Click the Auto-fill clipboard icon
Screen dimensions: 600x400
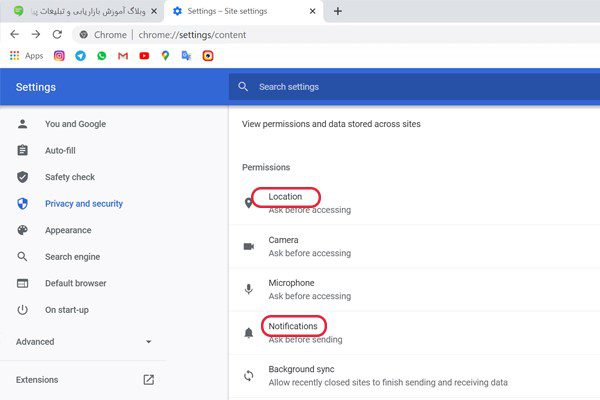(x=23, y=150)
